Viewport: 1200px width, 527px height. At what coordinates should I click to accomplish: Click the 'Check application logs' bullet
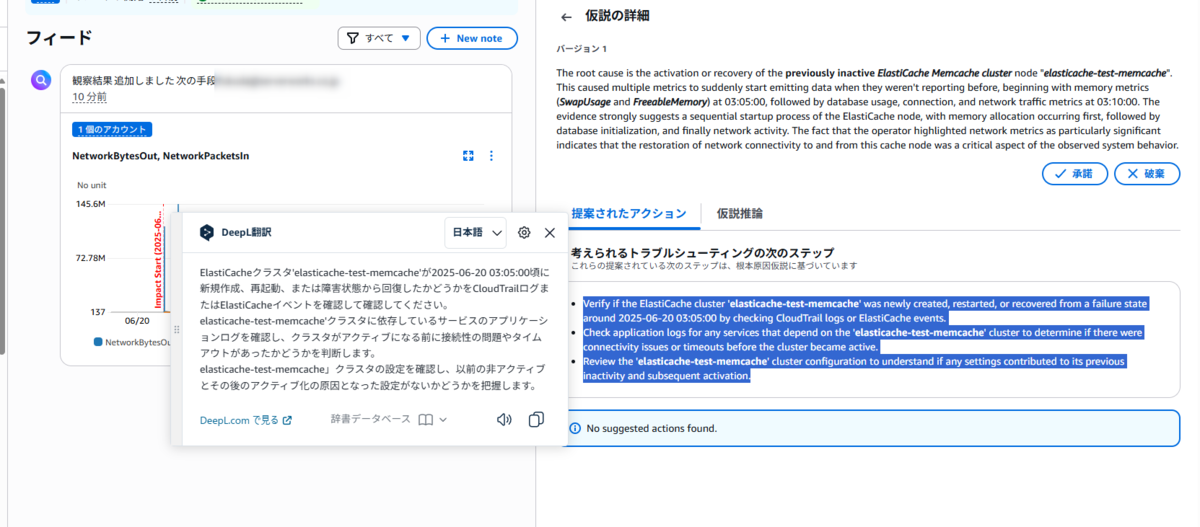(x=863, y=338)
